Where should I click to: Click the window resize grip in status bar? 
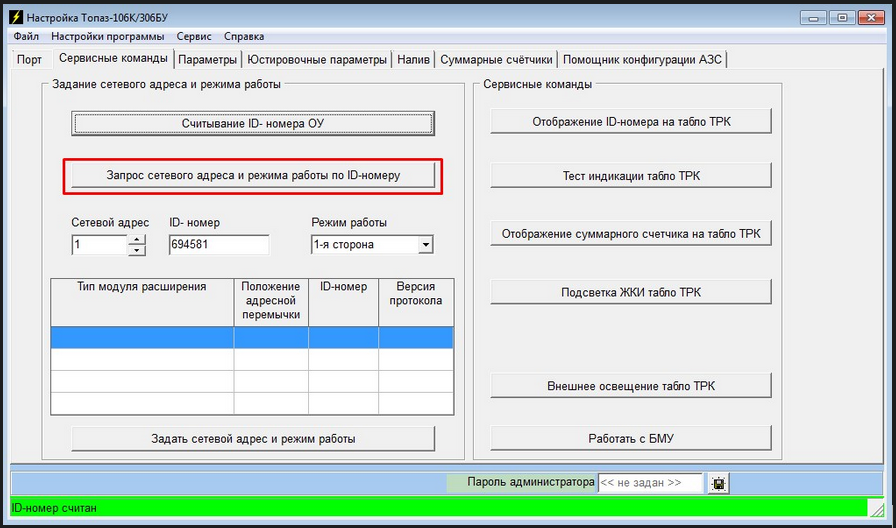coord(875,507)
